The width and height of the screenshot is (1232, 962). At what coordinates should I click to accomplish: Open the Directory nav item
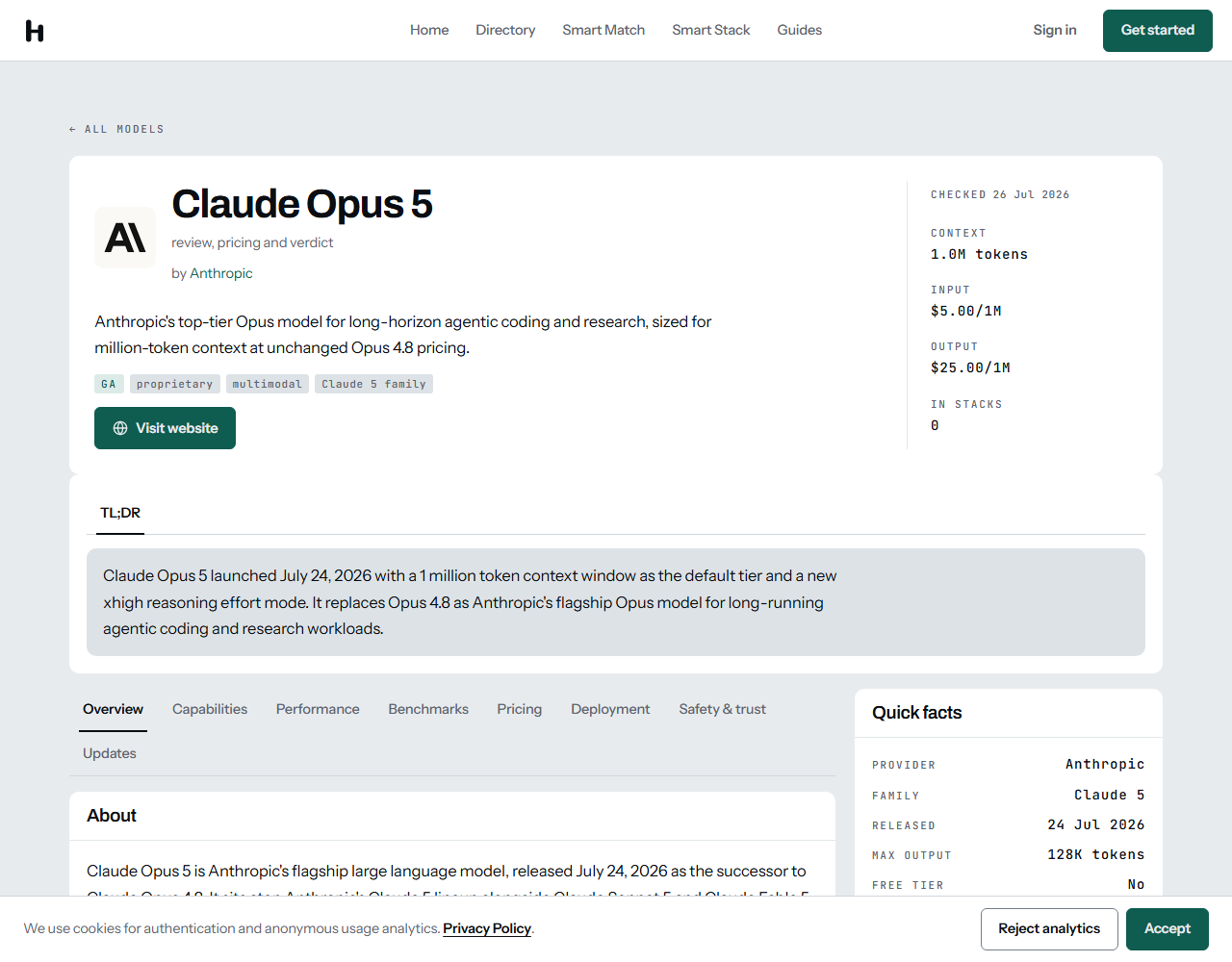(x=505, y=30)
